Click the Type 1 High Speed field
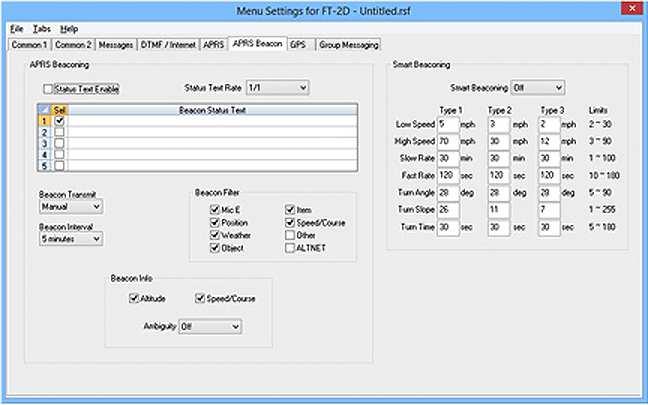648x405 pixels. tap(448, 141)
